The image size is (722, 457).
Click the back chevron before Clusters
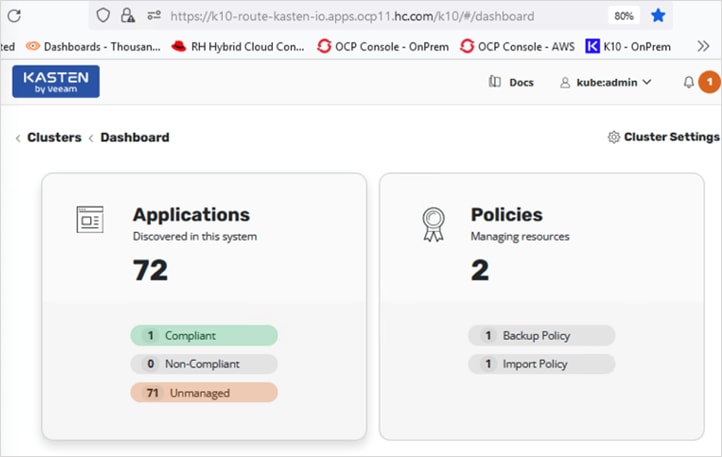(18, 138)
